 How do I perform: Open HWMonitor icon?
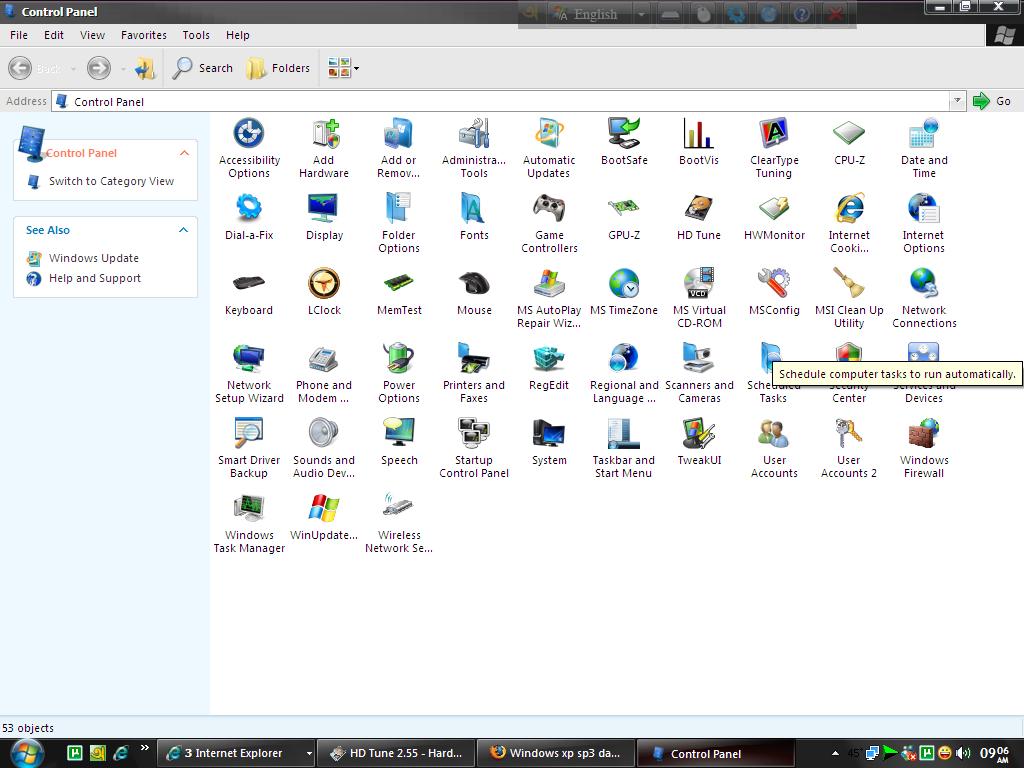[774, 209]
